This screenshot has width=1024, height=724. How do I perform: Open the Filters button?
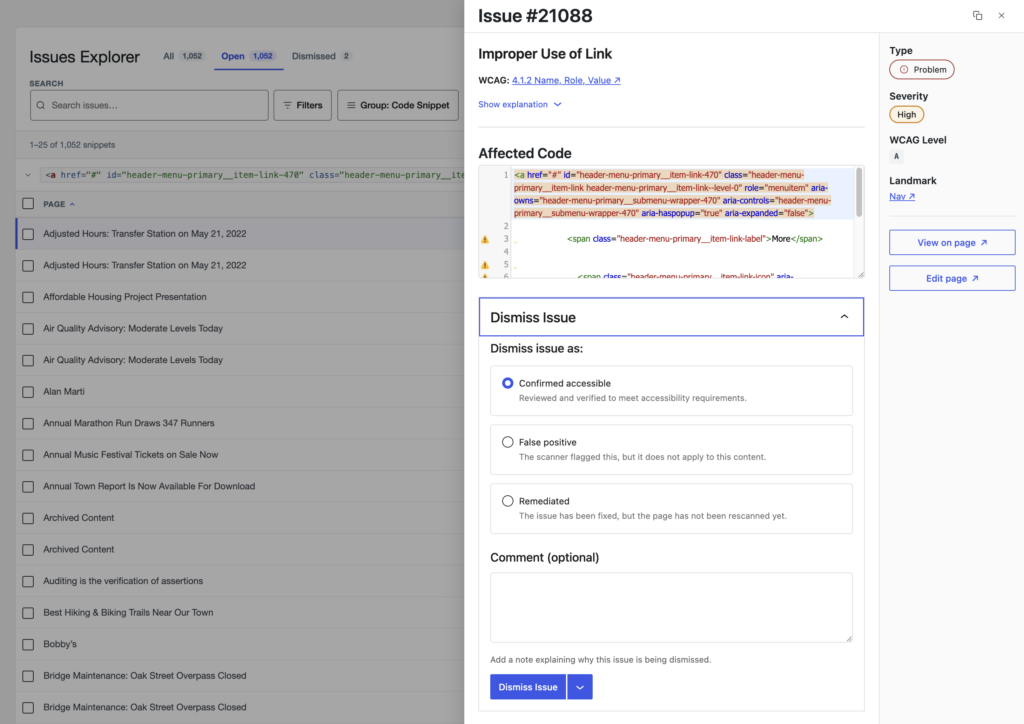[x=302, y=105]
